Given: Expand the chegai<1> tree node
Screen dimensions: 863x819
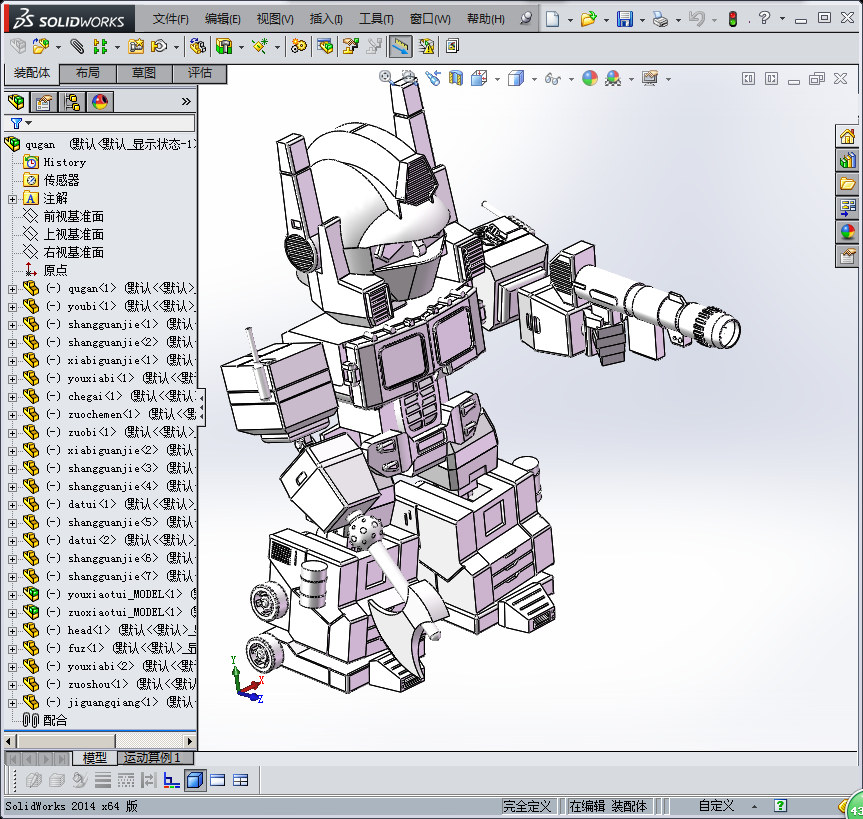Looking at the screenshot, I should click(x=12, y=397).
